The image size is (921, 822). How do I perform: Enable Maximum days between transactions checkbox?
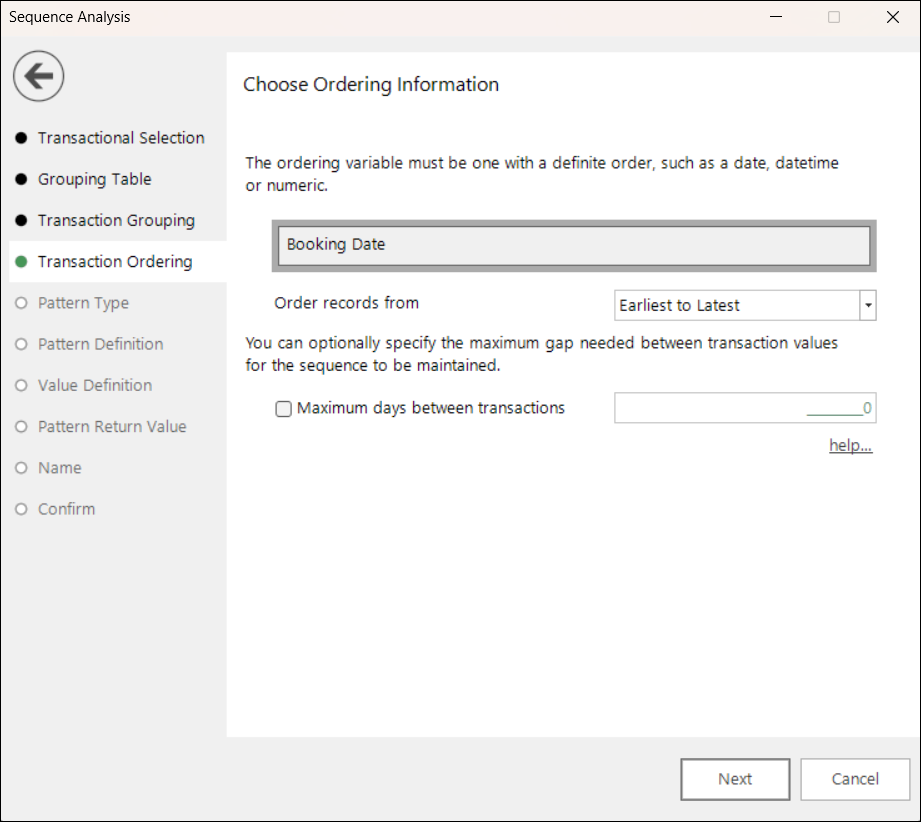pos(284,408)
